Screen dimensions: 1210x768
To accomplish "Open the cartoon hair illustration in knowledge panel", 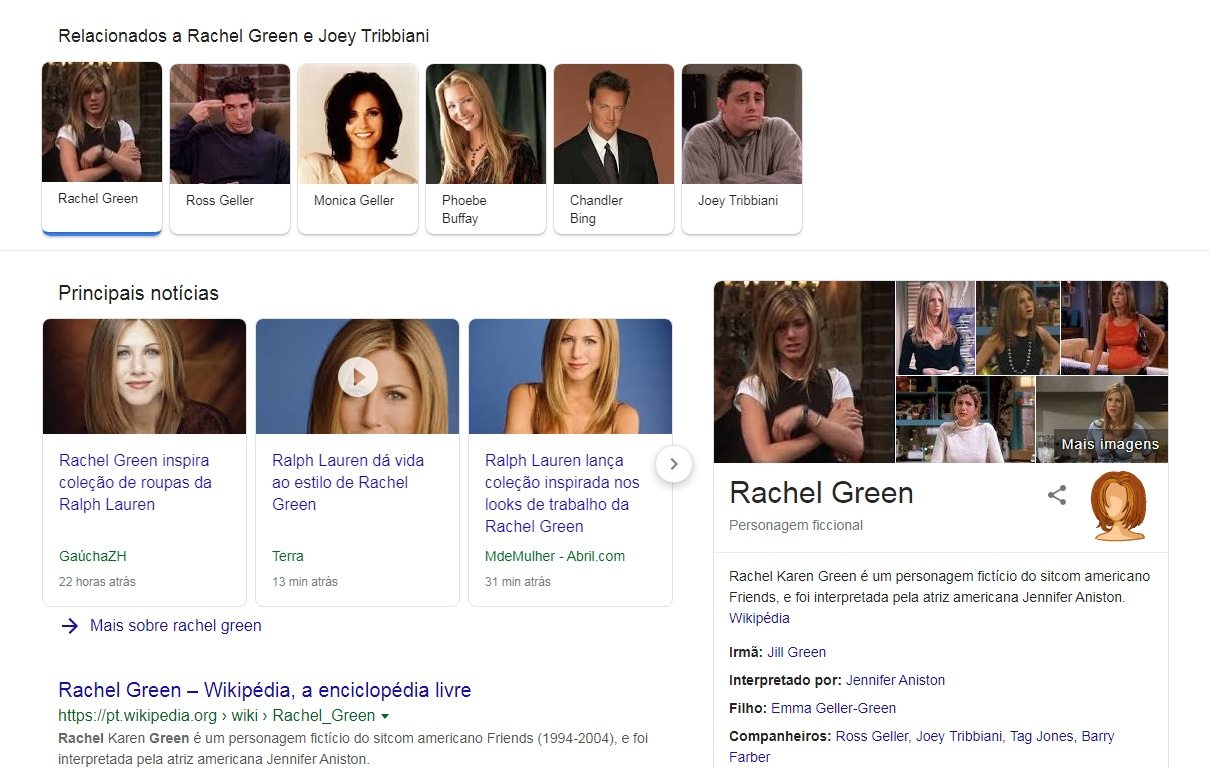I will pos(1118,506).
